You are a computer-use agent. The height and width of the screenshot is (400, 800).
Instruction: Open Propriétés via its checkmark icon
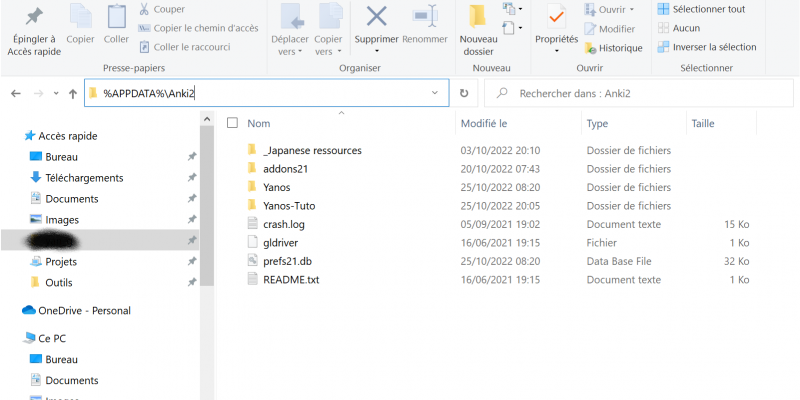pyautogui.click(x=556, y=17)
